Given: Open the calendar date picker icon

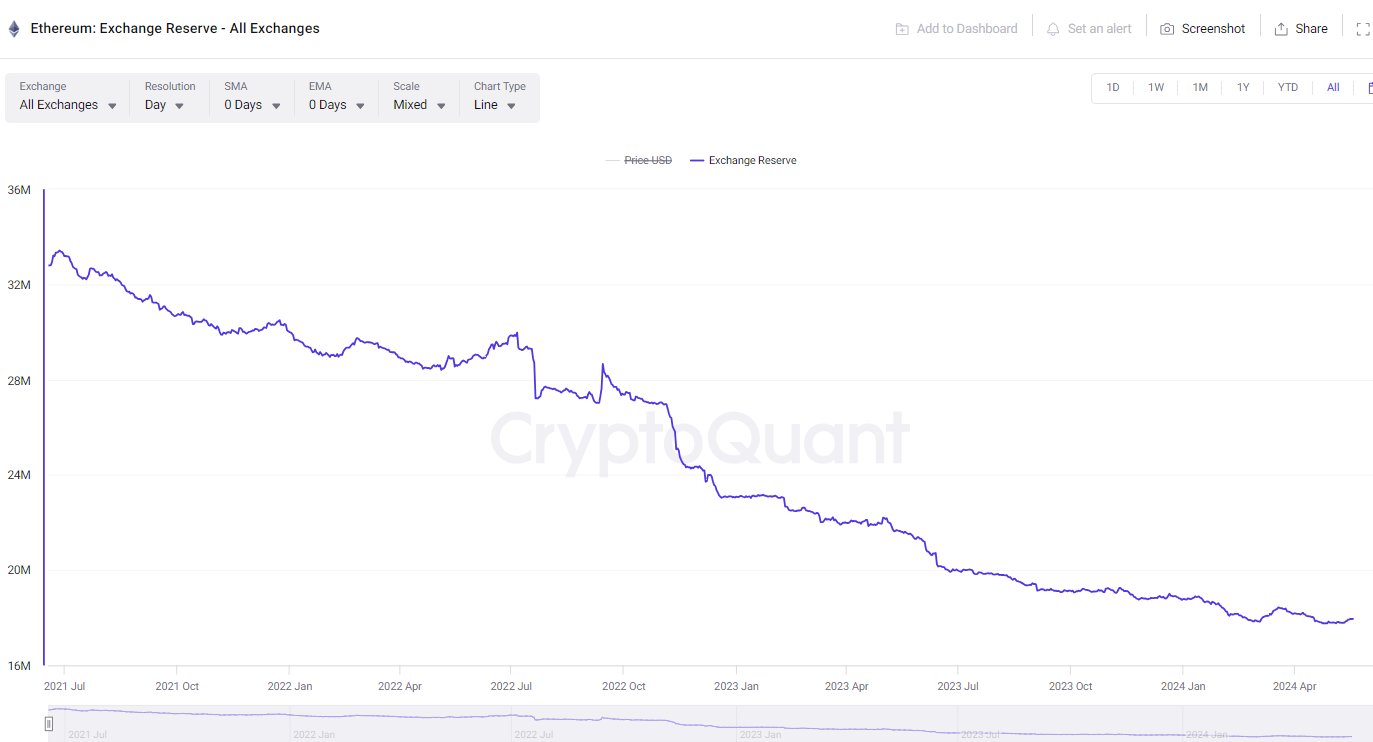Looking at the screenshot, I should pos(1368,87).
